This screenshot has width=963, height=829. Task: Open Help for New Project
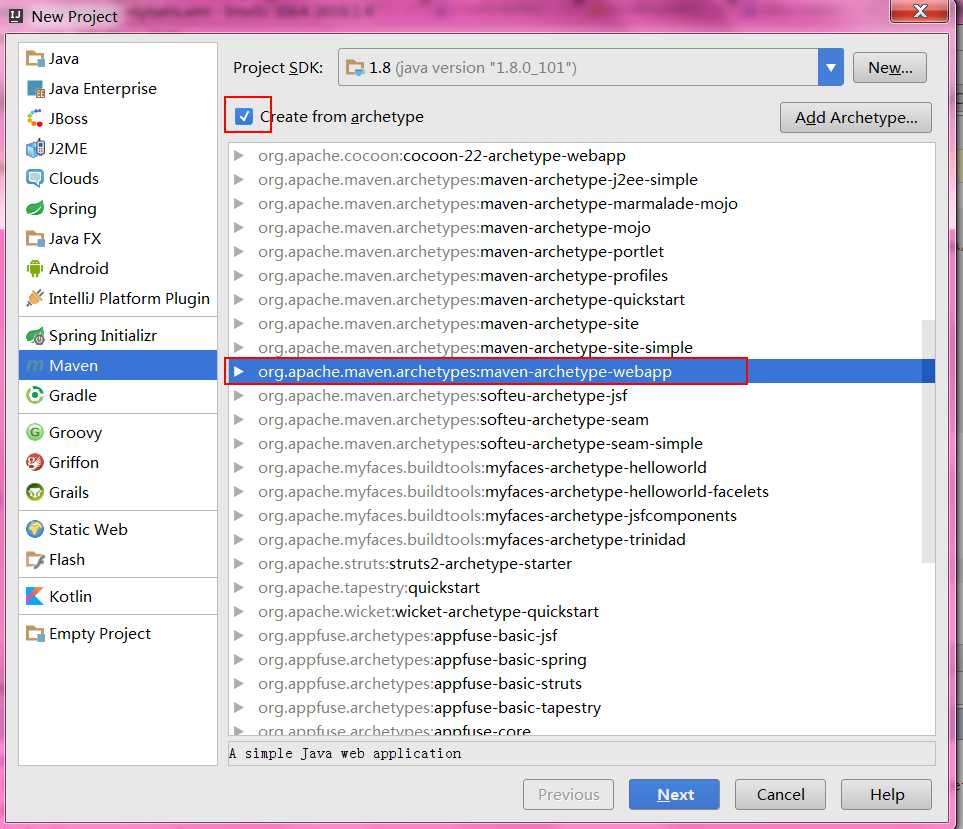[886, 795]
